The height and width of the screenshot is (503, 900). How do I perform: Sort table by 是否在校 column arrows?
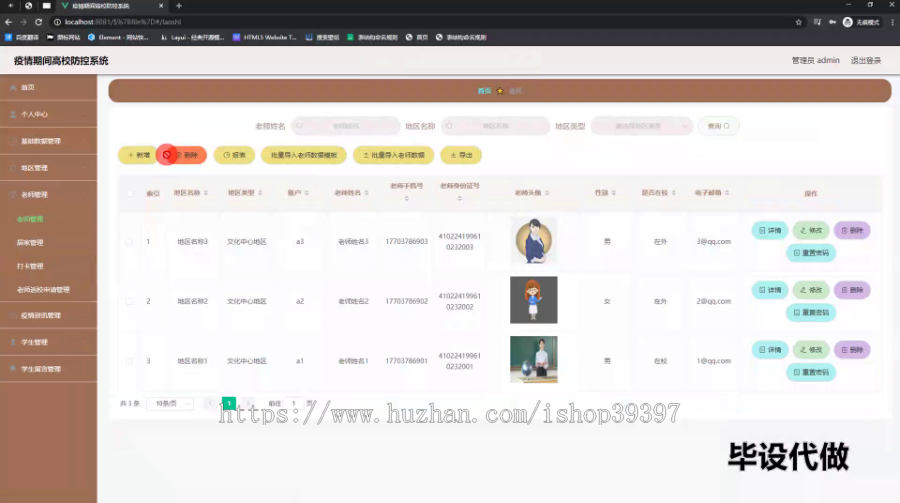point(674,193)
